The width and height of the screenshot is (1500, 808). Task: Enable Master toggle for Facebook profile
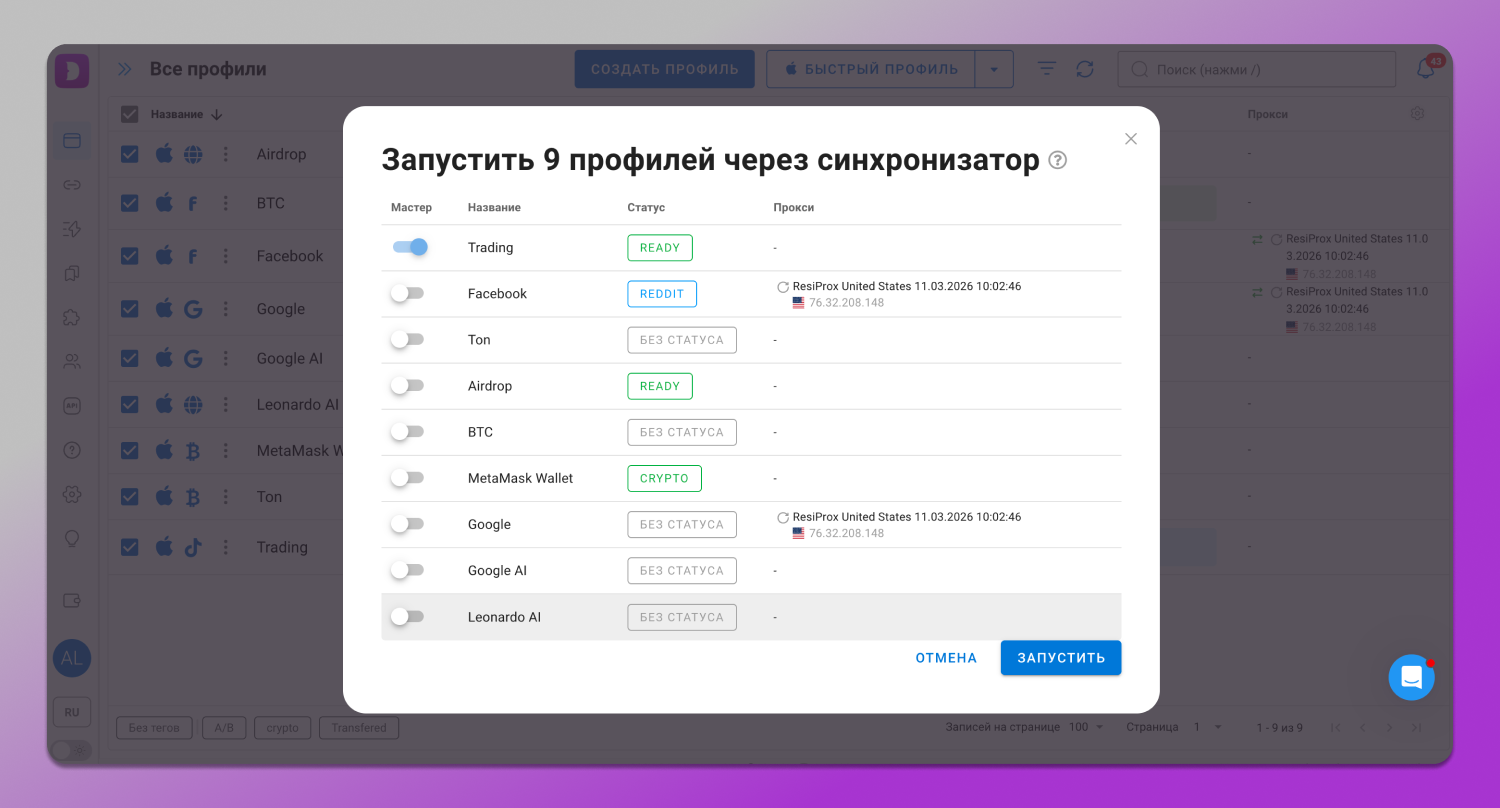point(408,293)
